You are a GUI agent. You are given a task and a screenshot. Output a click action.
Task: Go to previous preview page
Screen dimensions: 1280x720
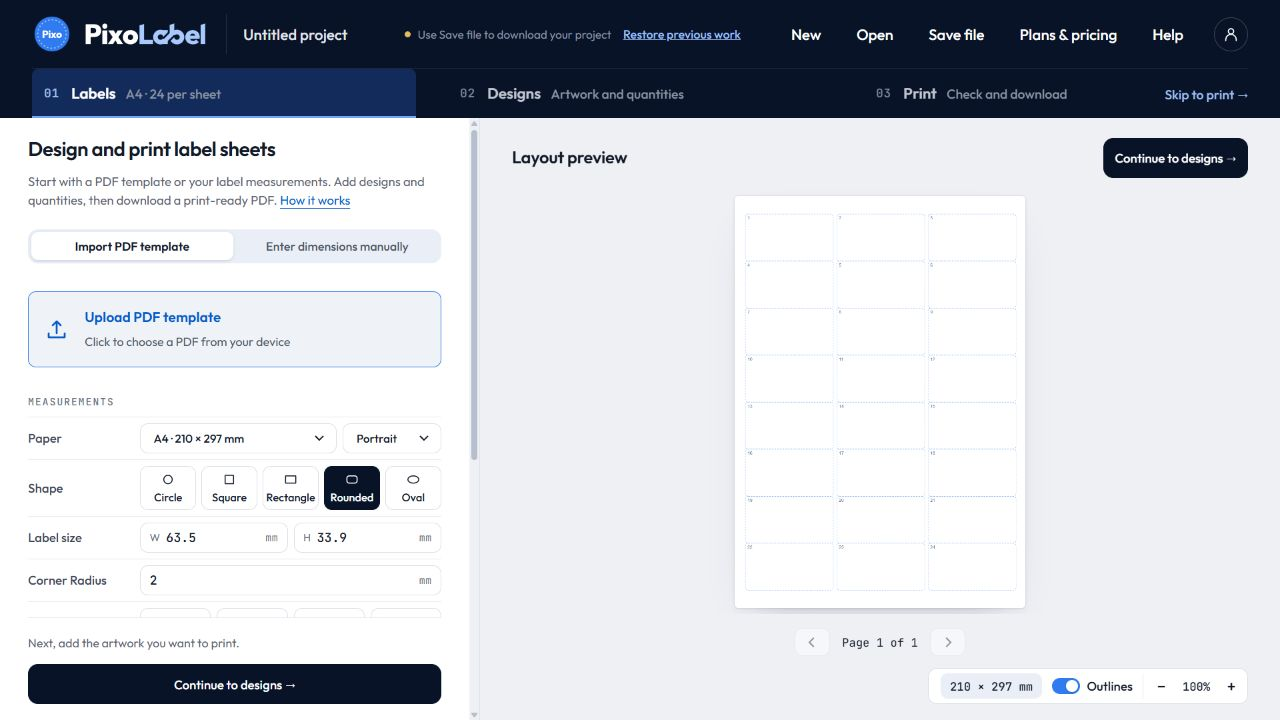[x=812, y=642]
